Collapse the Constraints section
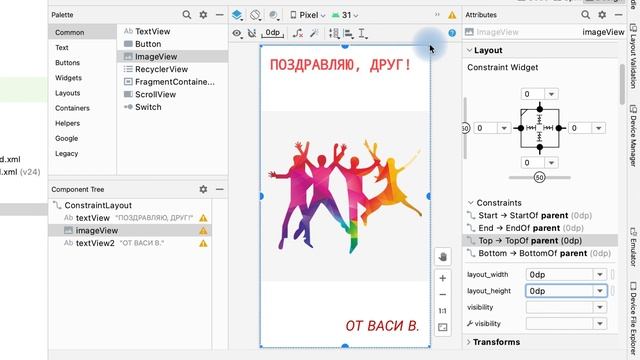Image resolution: width=640 pixels, height=360 pixels. pos(471,203)
